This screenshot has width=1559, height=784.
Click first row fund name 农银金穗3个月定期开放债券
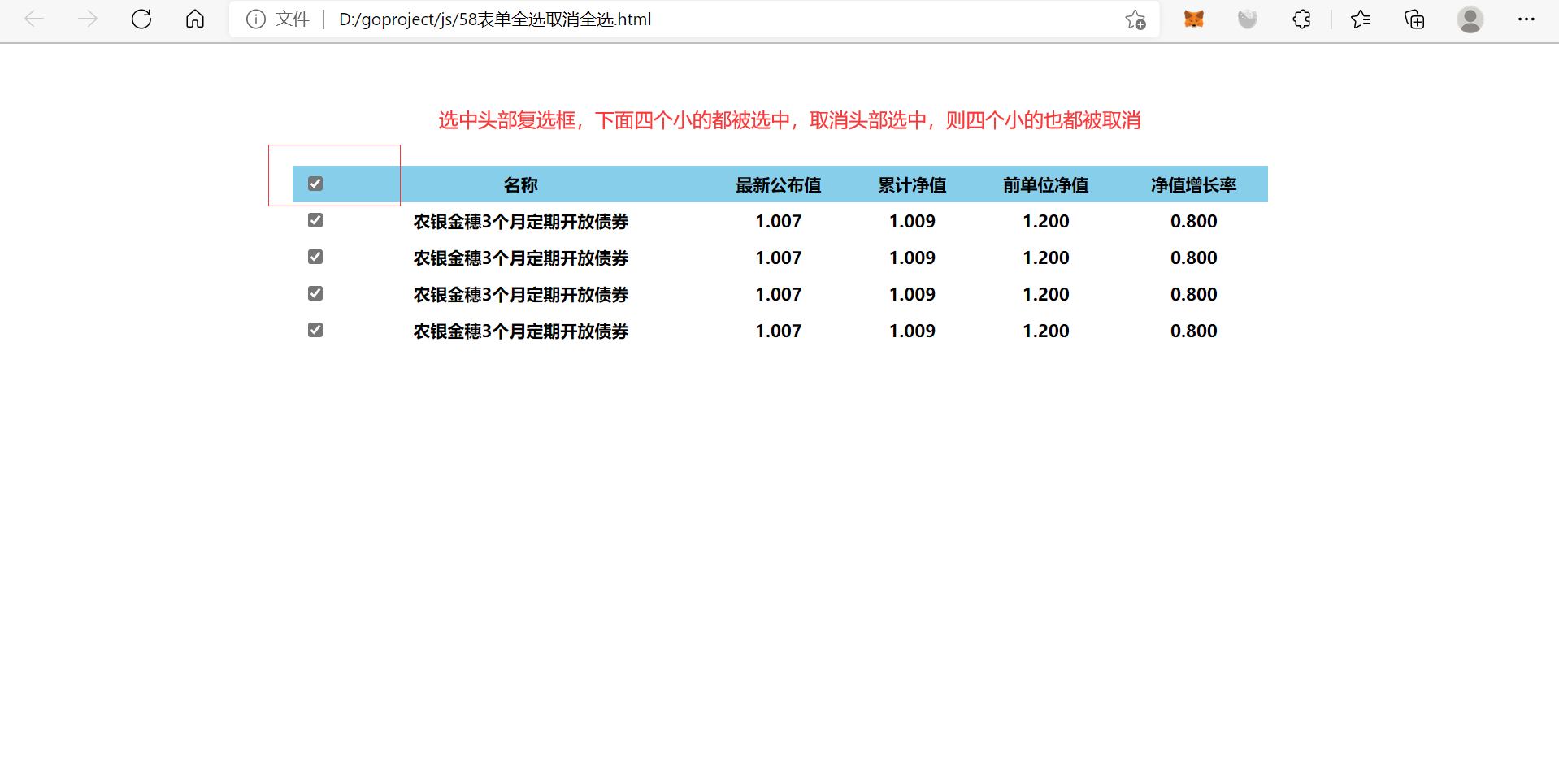pos(521,221)
